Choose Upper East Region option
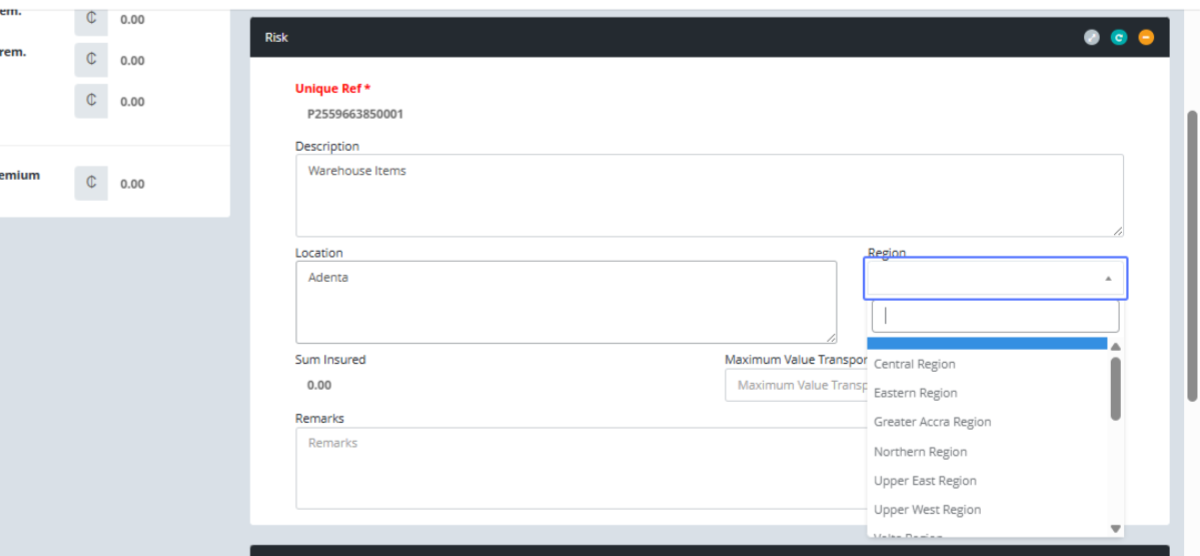Screen dimensions: 1200x556 tap(925, 481)
